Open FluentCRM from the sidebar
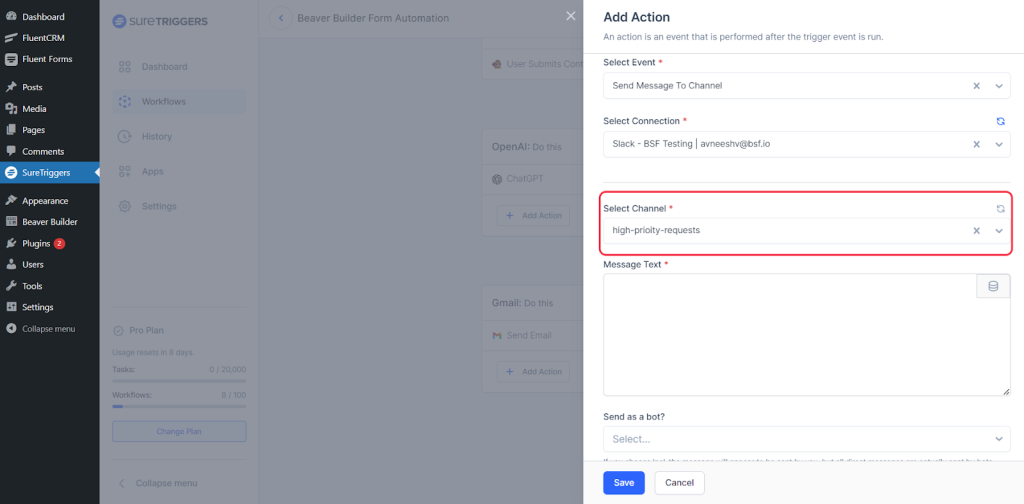Screen dimensions: 1024x504 click(46, 38)
